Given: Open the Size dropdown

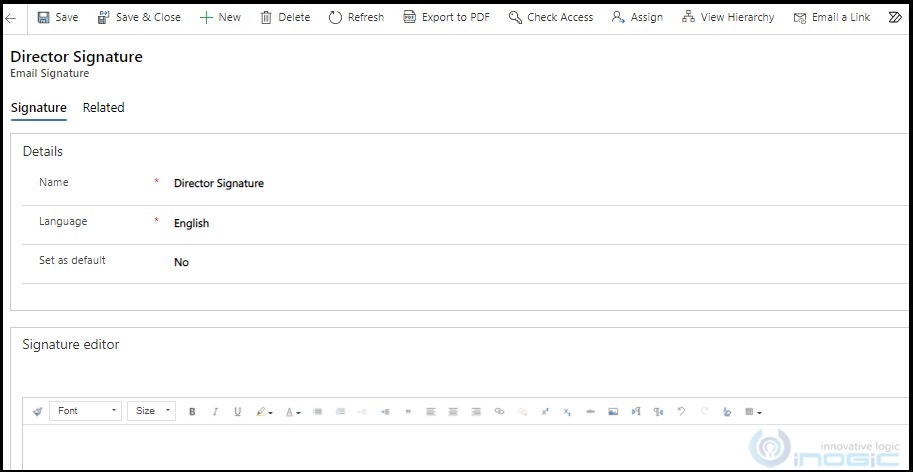Looking at the screenshot, I should point(151,411).
